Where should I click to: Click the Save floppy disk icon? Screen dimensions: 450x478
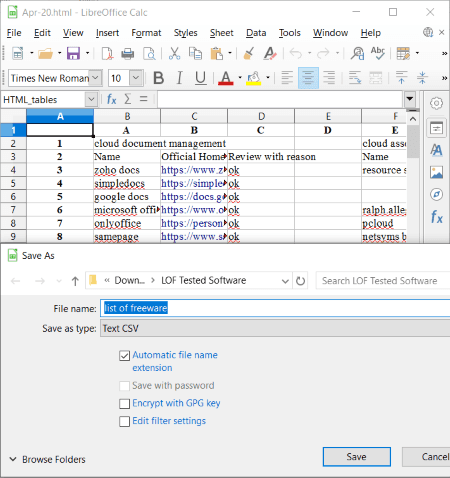(x=73, y=53)
